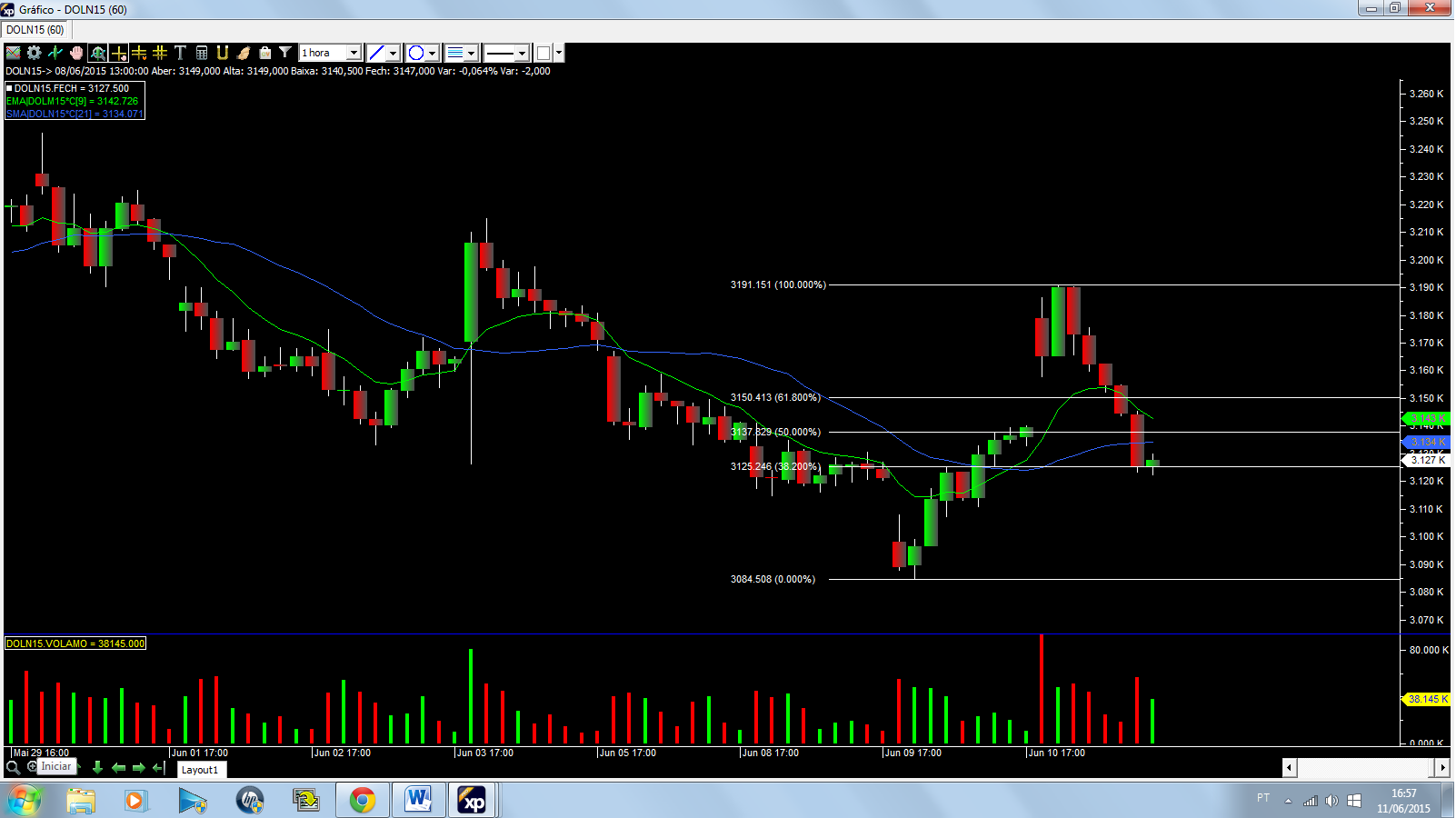Click the chart type icon in toolbar
This screenshot has width=1456, height=818.
[x=14, y=53]
